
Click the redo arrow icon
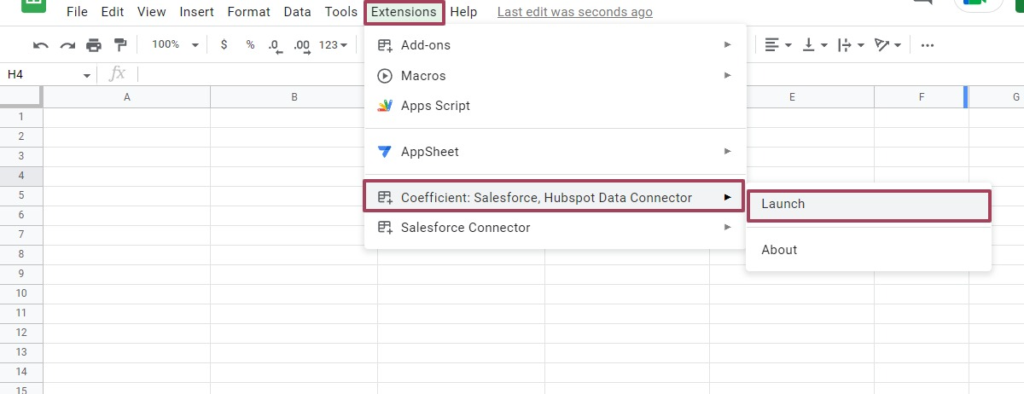click(67, 45)
